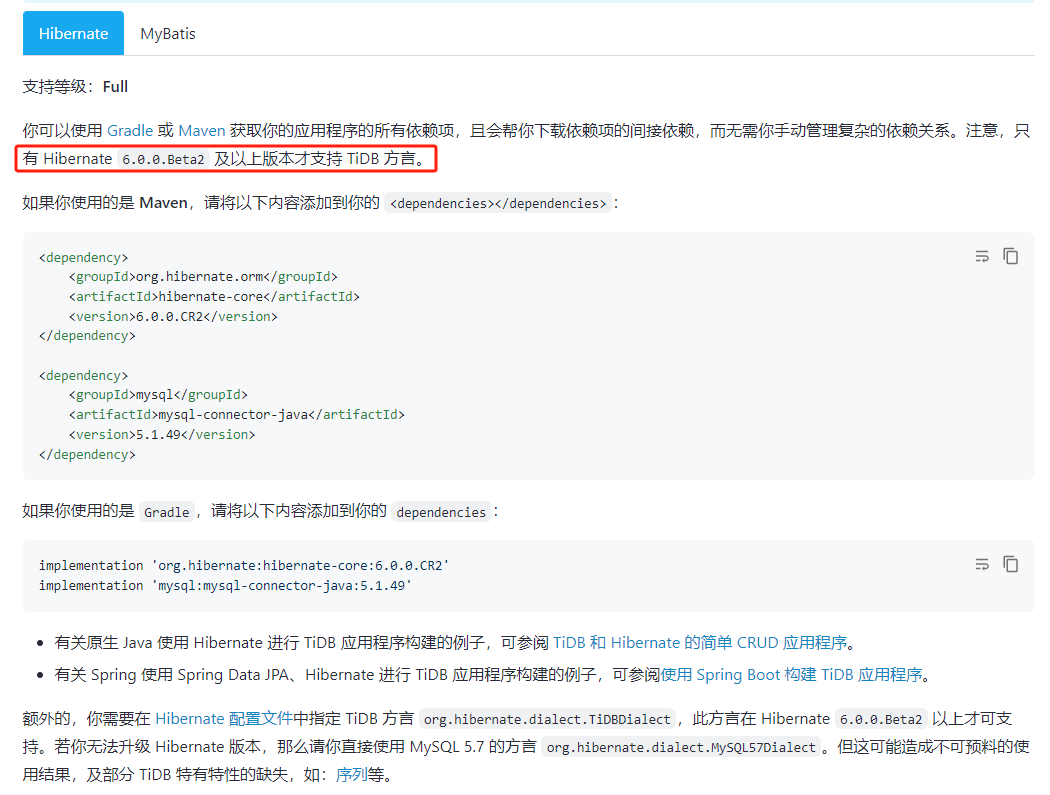Click the groupId line 'org.hibernate.orm'
The image size is (1050, 795).
click(203, 277)
